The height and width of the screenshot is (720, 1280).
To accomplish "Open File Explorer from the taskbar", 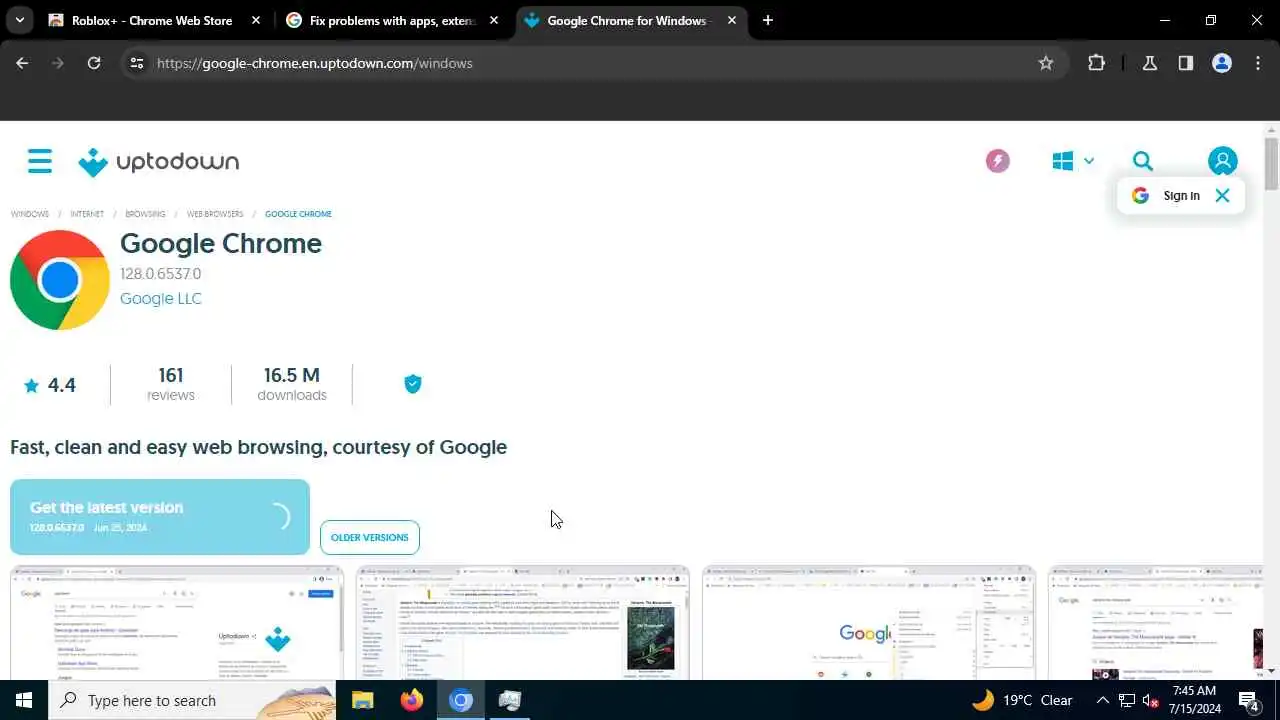I will pyautogui.click(x=362, y=700).
